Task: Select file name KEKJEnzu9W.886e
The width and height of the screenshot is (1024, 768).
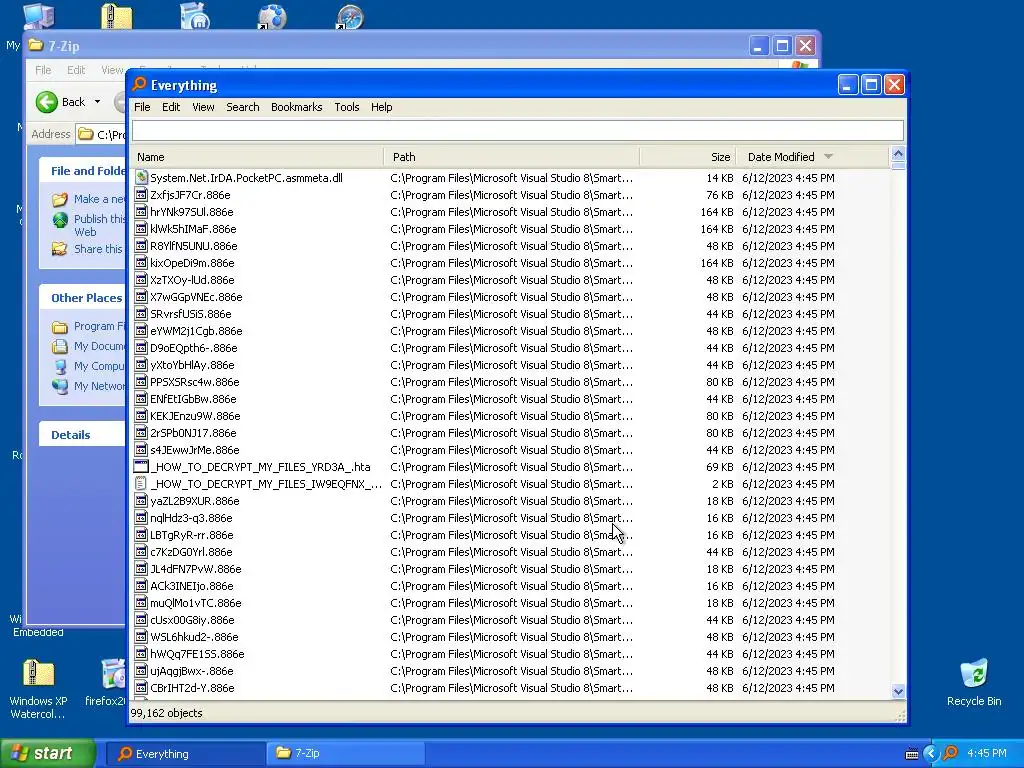Action: (195, 416)
